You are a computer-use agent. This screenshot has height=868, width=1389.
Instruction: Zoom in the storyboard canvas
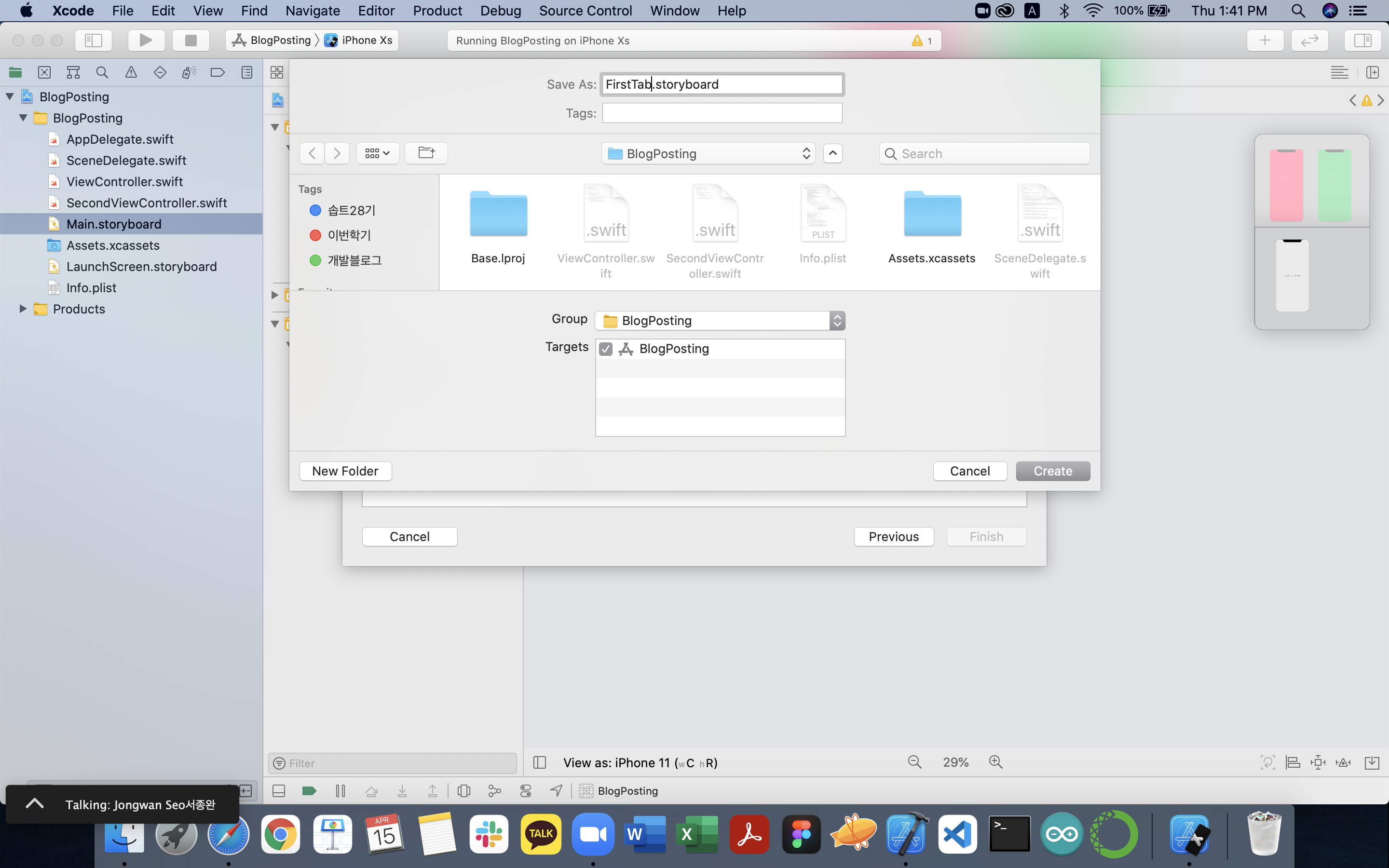996,762
